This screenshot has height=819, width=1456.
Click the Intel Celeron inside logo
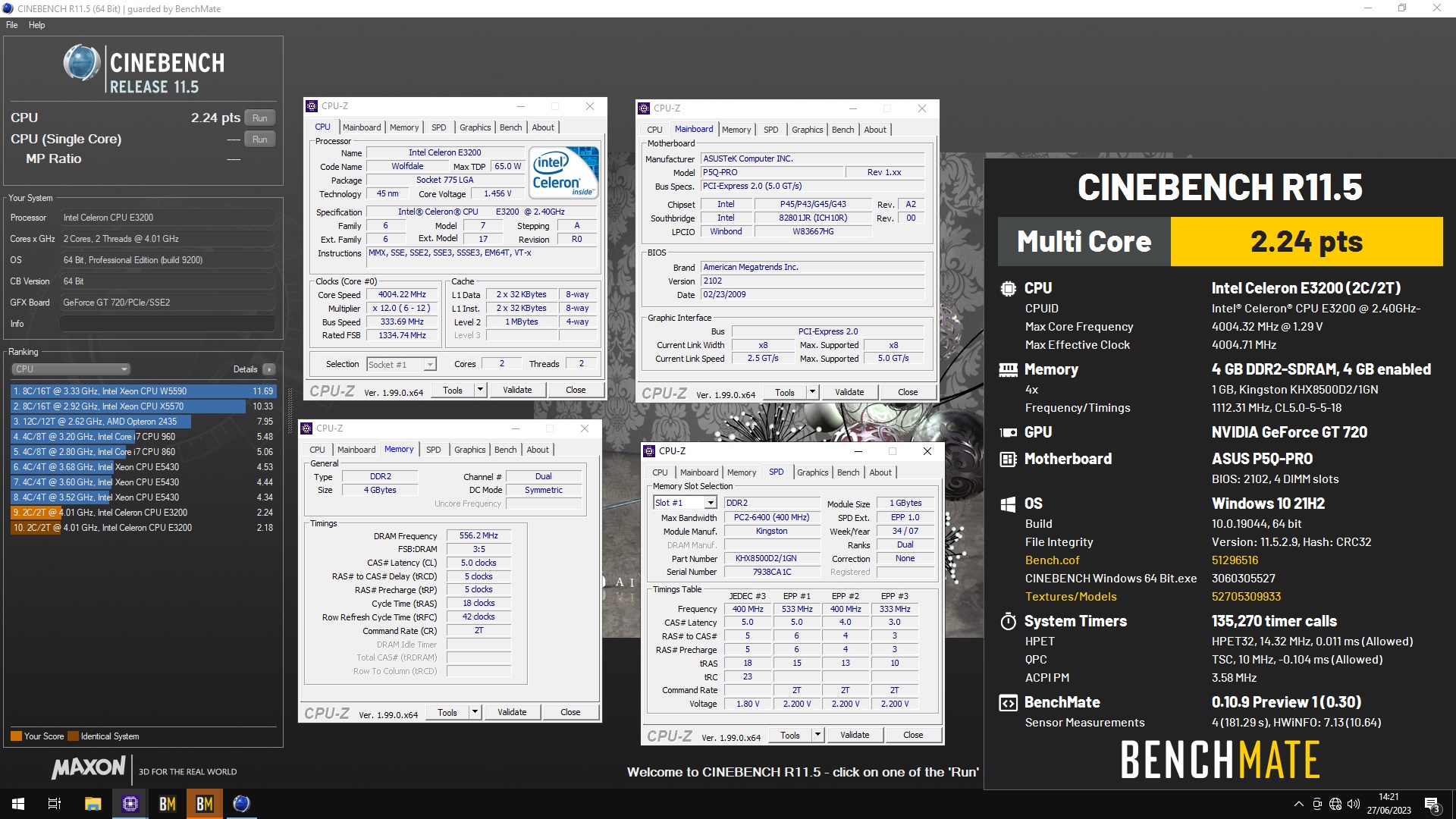[x=565, y=173]
